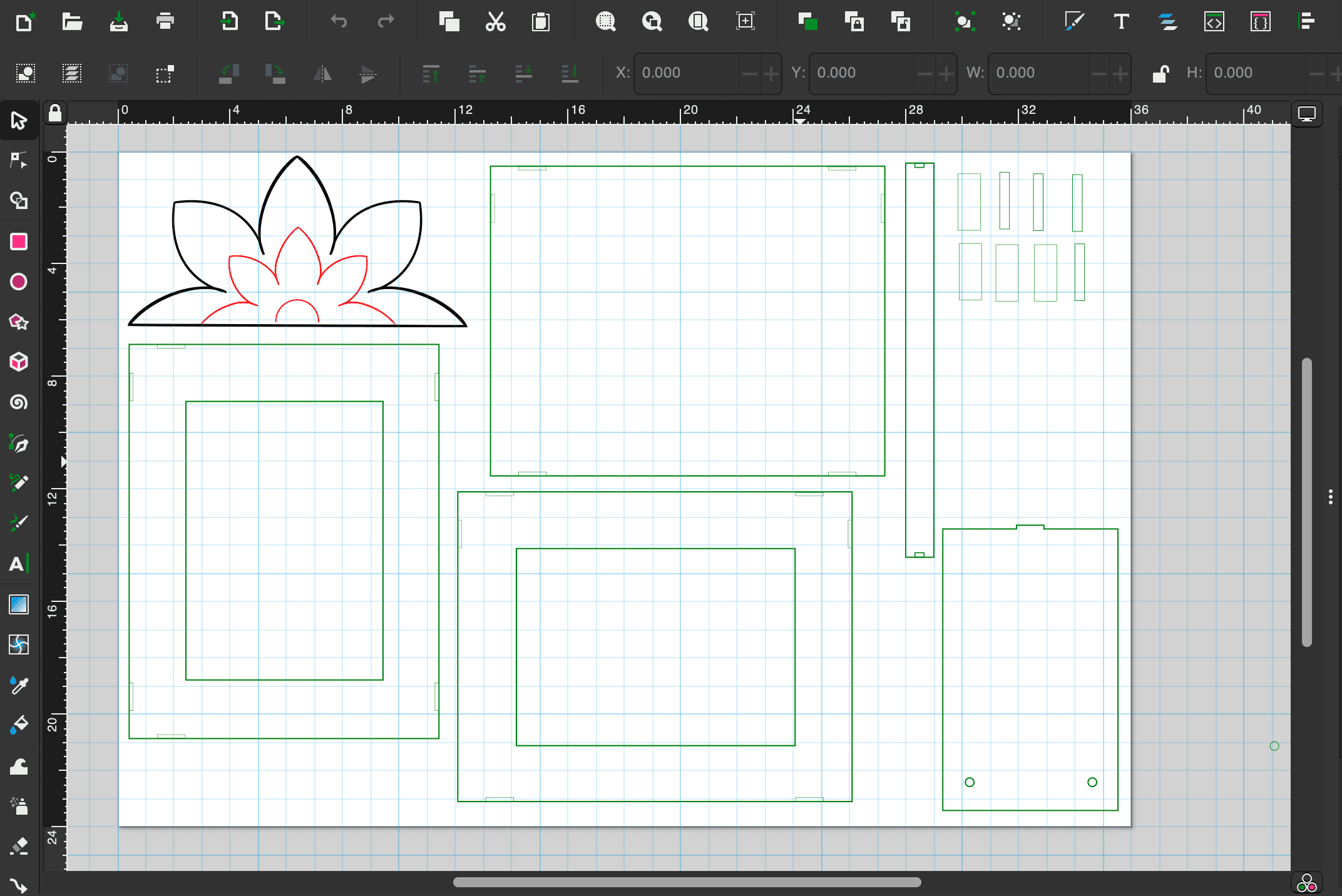Select the Gradient tool
The height and width of the screenshot is (896, 1342).
[19, 604]
